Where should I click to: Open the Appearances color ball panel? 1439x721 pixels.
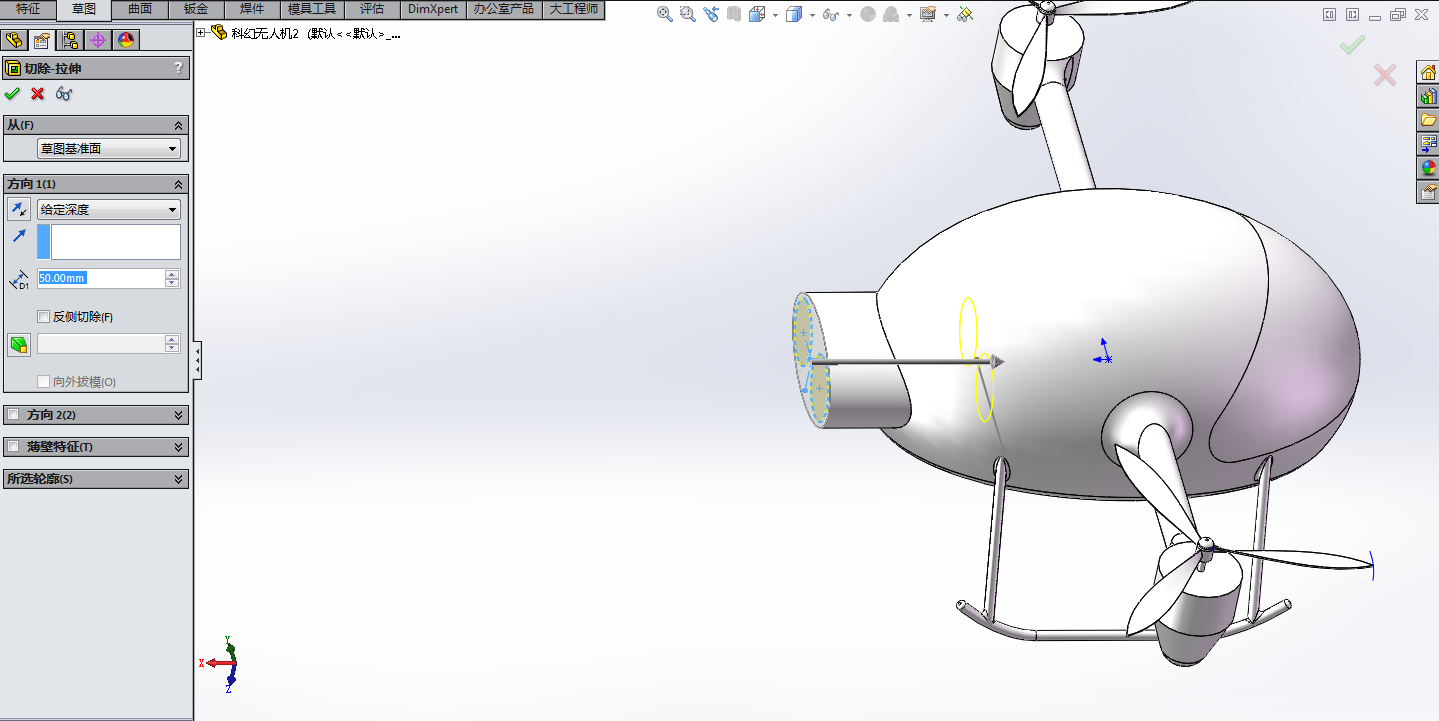(1428, 168)
